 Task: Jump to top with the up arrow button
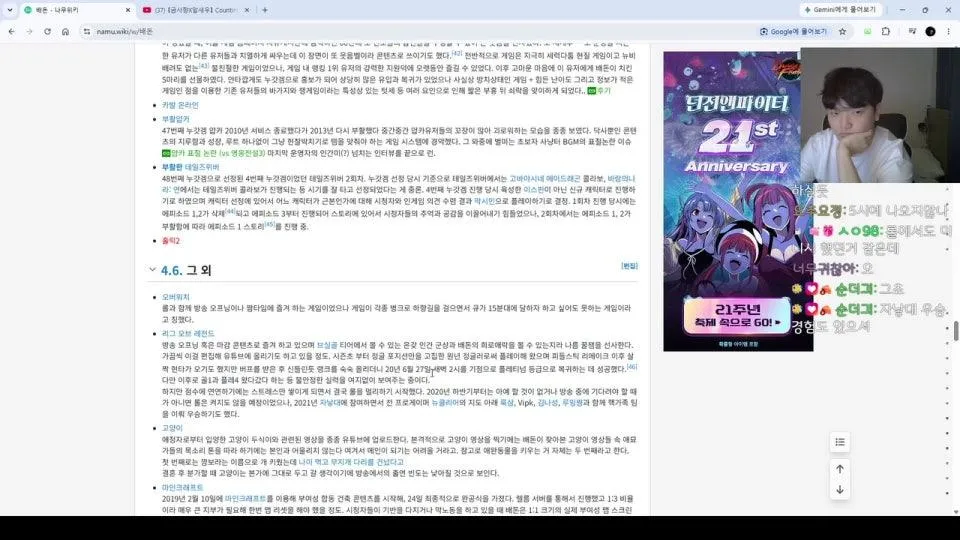pyautogui.click(x=839, y=469)
